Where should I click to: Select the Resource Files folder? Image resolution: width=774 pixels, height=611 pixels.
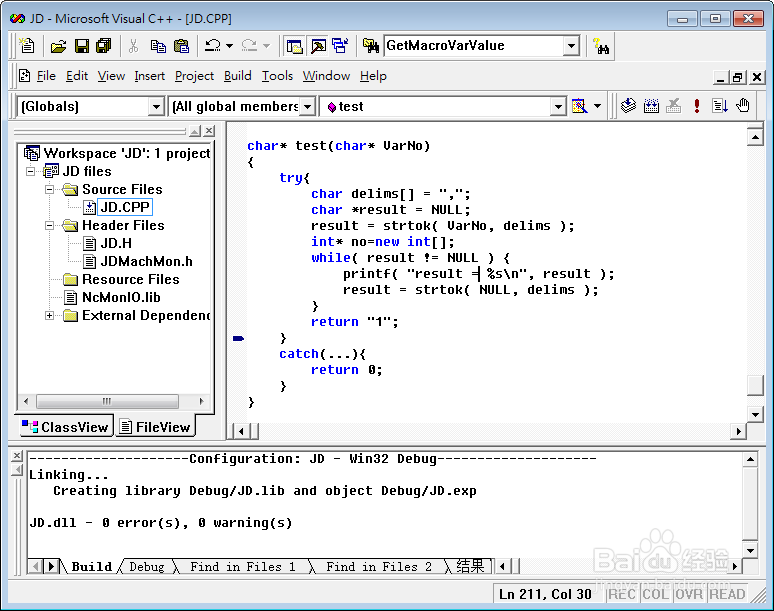130,279
